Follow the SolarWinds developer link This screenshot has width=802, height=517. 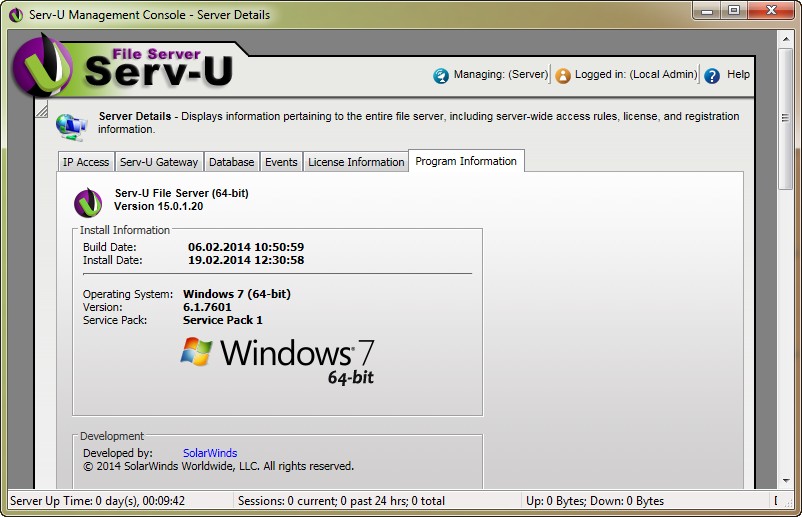[x=210, y=453]
